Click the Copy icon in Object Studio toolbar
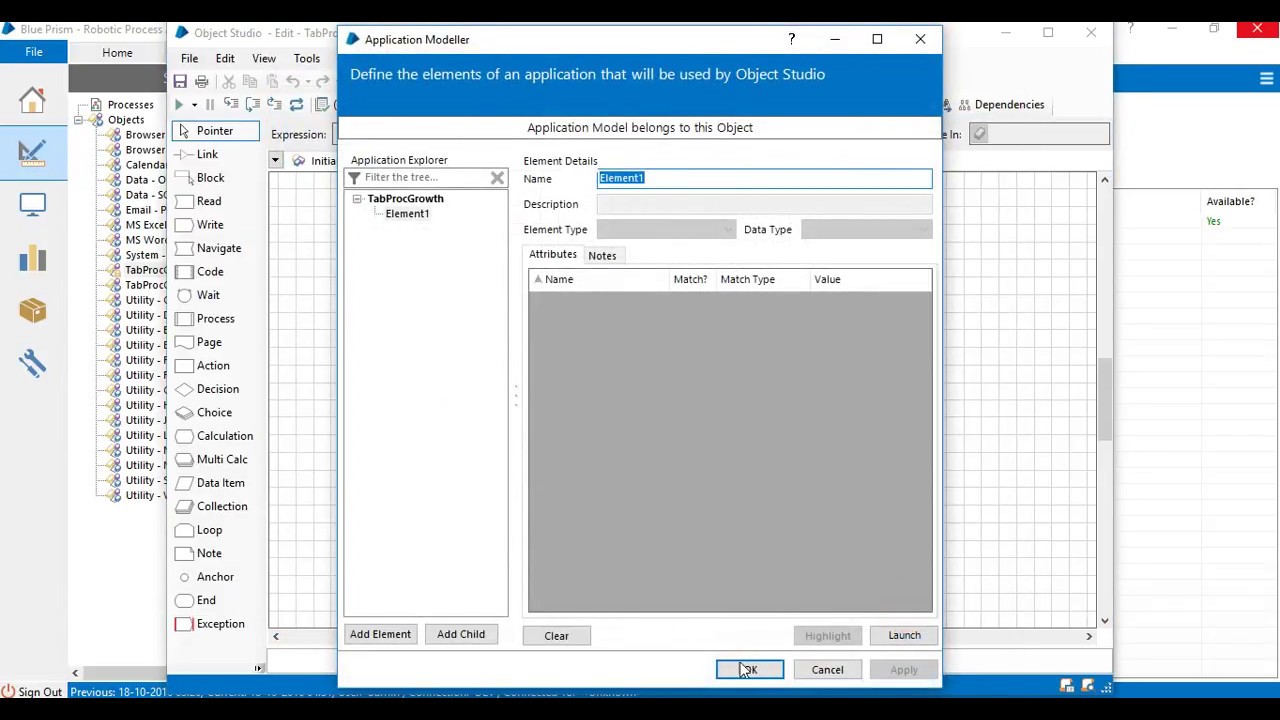The height and width of the screenshot is (720, 1280). click(250, 81)
